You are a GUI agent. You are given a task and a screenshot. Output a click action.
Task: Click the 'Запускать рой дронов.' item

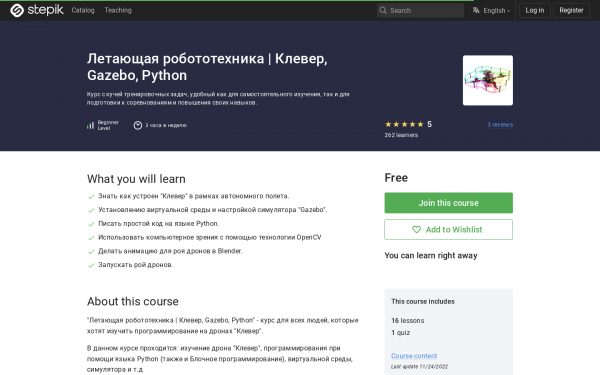135,265
